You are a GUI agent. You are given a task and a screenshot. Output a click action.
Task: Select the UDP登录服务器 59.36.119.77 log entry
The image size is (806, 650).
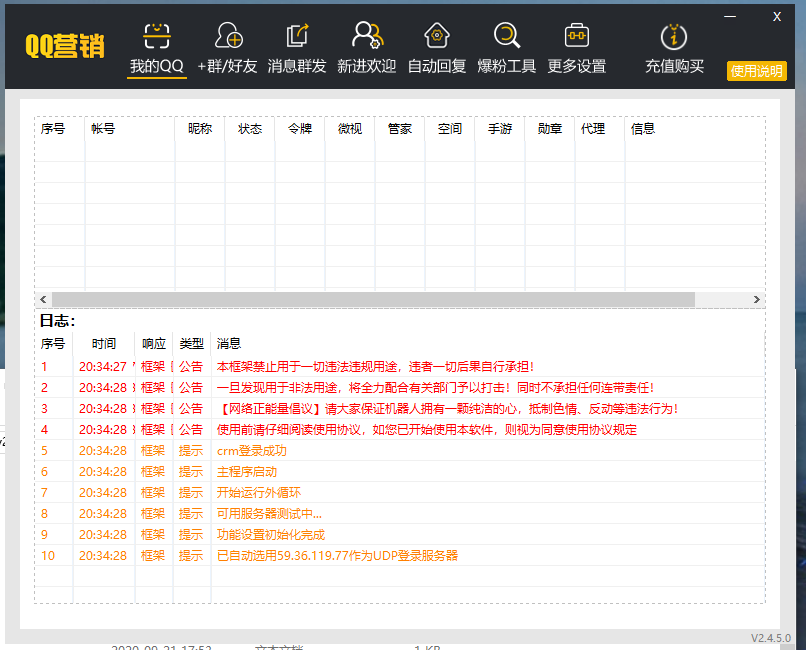[x=400, y=555]
